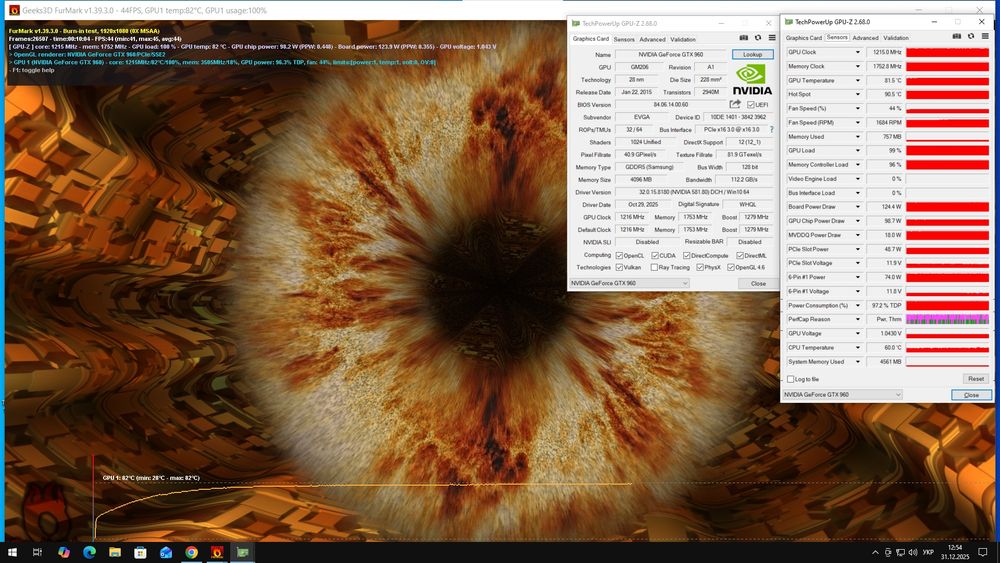This screenshot has width=1000, height=563.
Task: Take screenshot in GPU-Z Graphics Card window
Action: (744, 38)
